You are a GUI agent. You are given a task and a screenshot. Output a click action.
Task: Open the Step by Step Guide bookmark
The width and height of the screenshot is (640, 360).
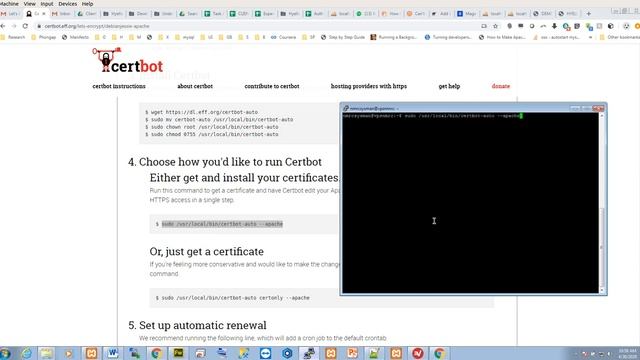(343, 37)
